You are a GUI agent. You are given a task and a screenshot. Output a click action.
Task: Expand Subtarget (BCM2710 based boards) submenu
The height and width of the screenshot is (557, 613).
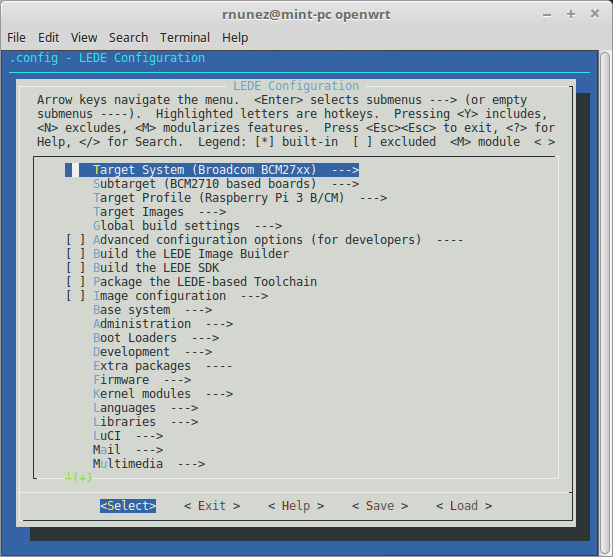[225, 184]
